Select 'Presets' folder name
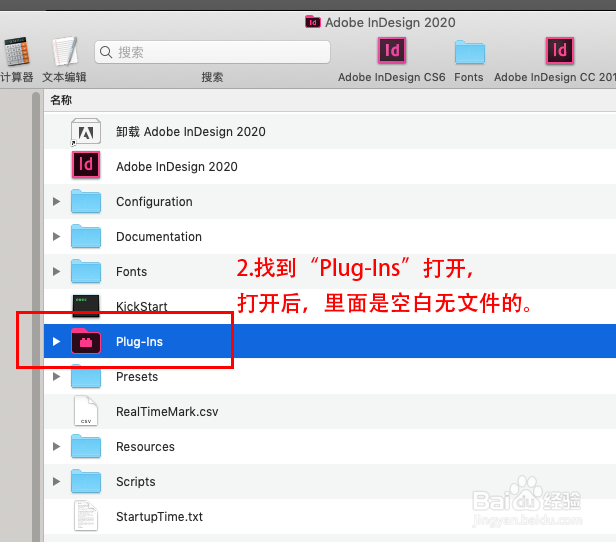Image resolution: width=616 pixels, height=542 pixels. [x=137, y=377]
